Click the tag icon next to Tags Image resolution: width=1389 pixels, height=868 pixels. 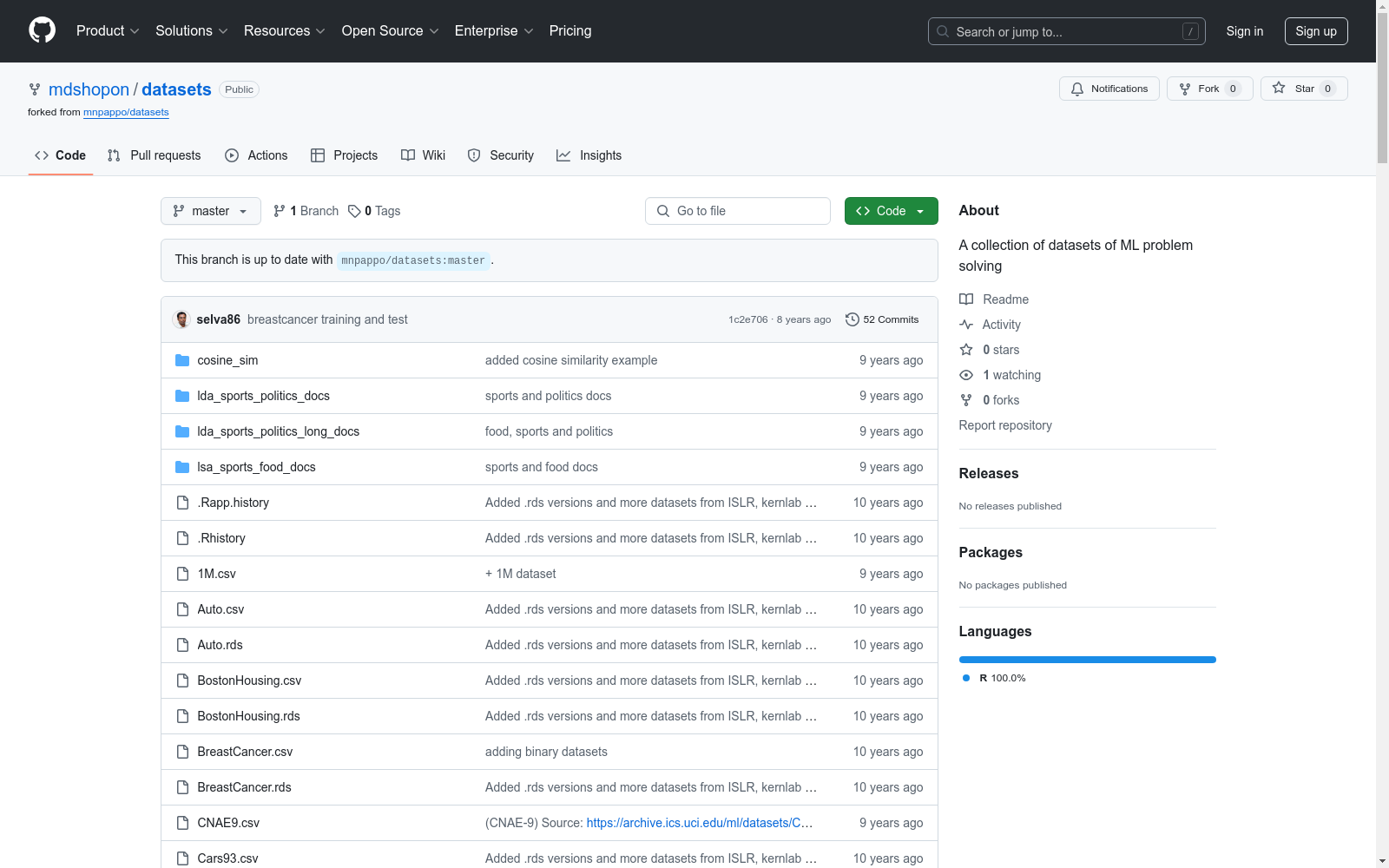pyautogui.click(x=354, y=211)
